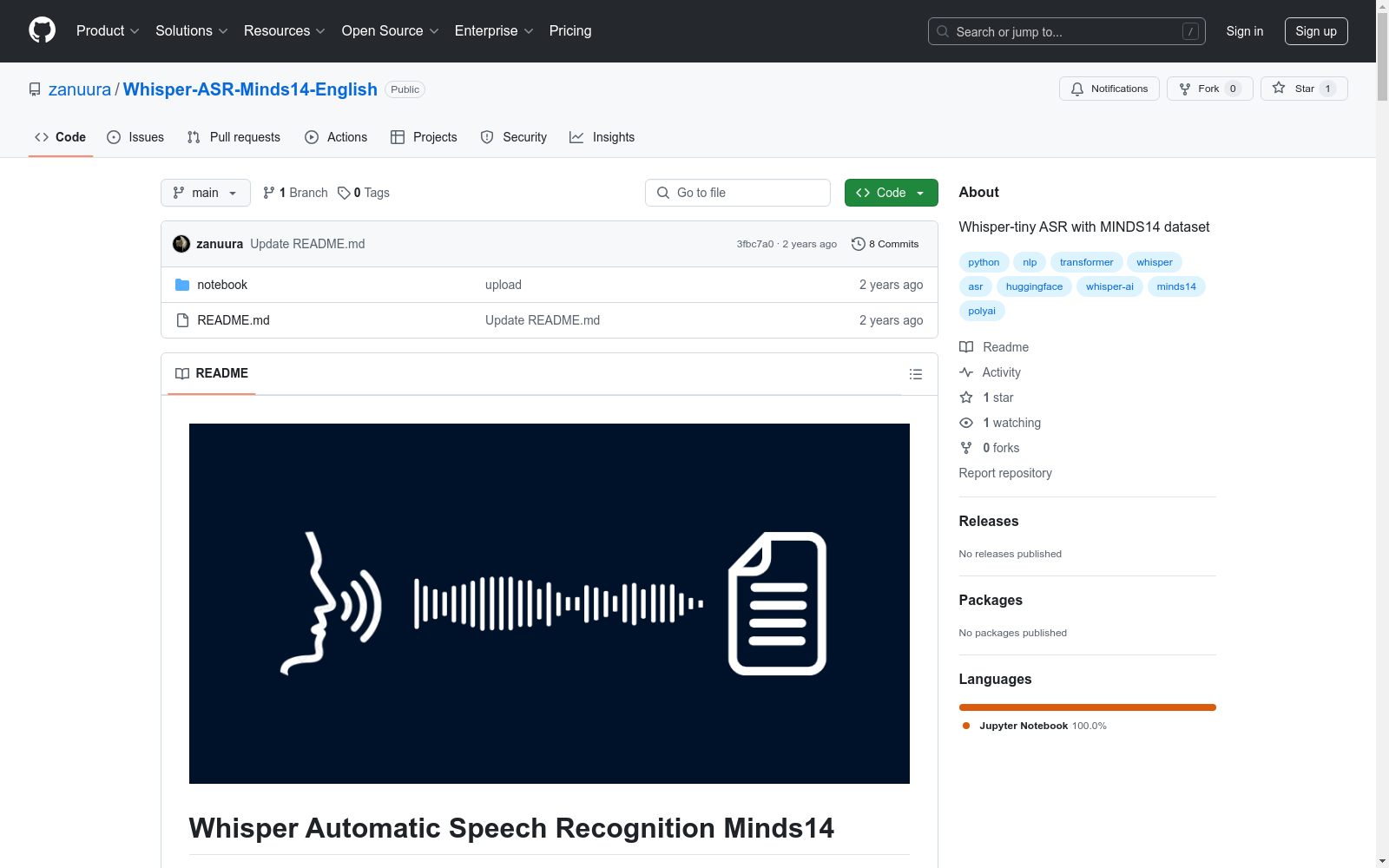
Task: Switch to the Code tab
Action: pos(61,137)
